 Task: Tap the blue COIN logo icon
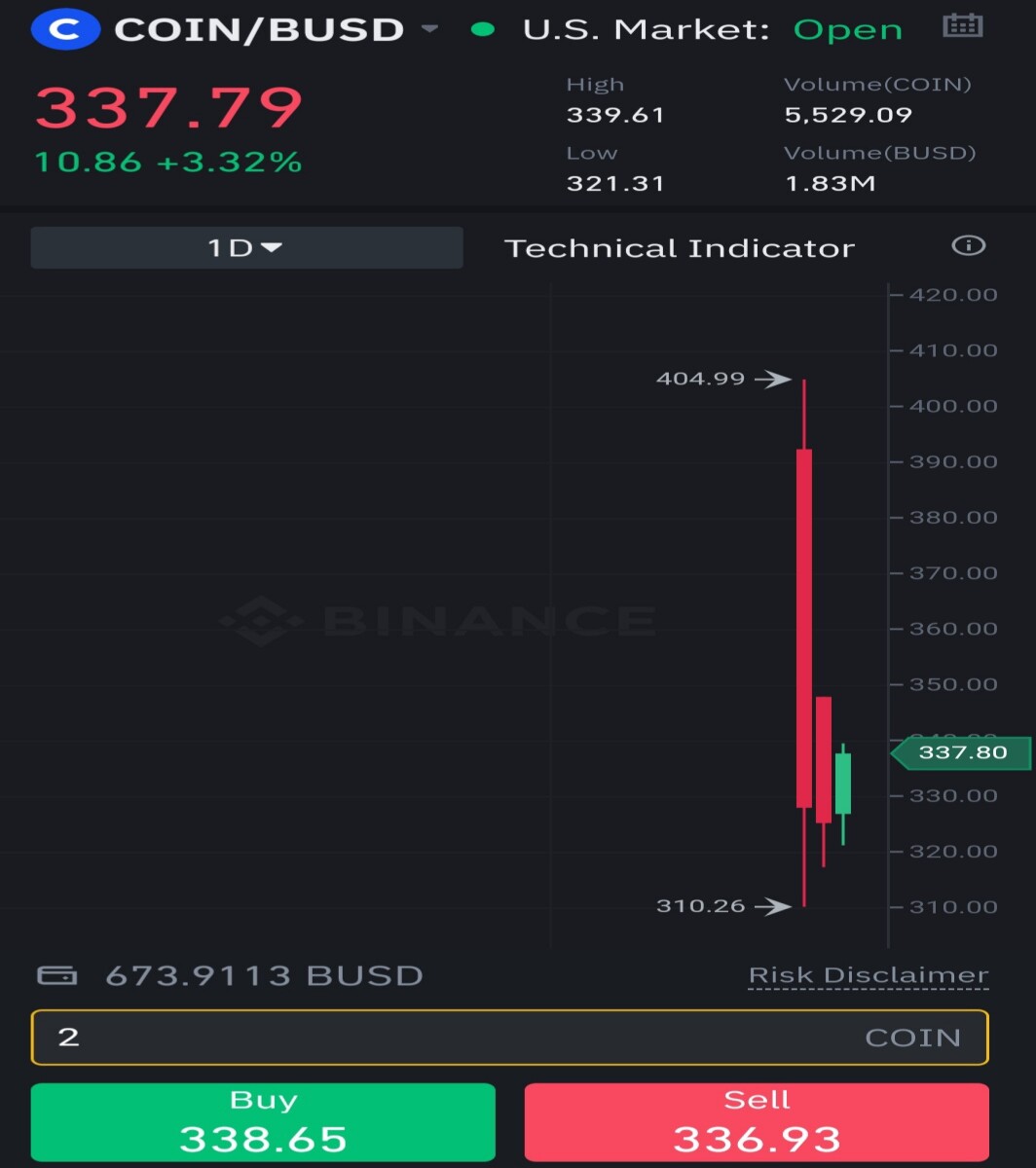[x=65, y=29]
